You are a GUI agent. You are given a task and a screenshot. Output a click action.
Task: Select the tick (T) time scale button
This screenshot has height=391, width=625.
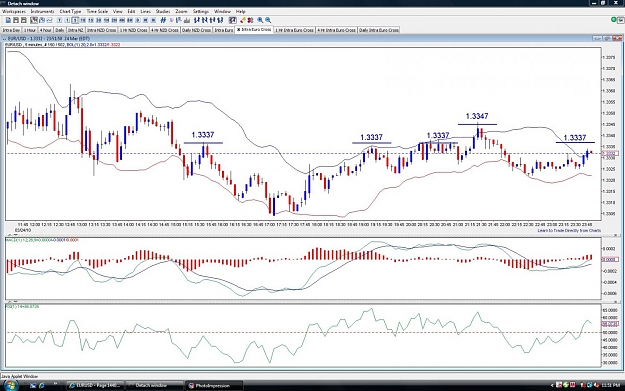[x=59, y=20]
